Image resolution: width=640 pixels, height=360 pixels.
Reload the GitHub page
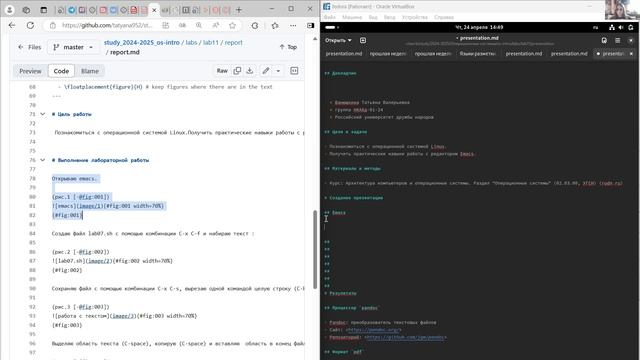pos(30,25)
